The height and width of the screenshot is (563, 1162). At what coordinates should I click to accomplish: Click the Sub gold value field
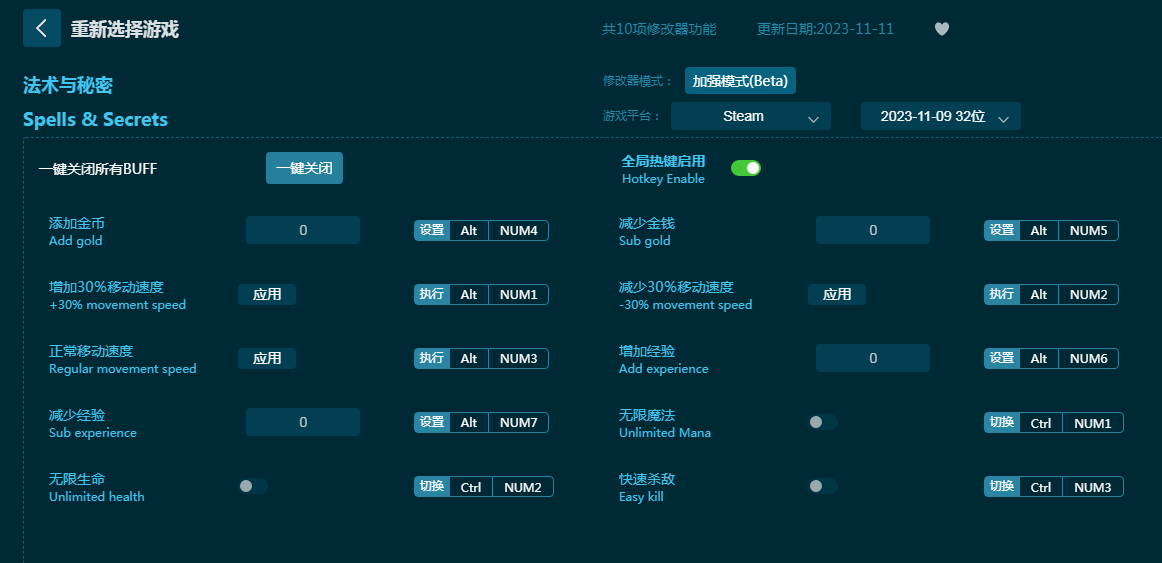(873, 230)
